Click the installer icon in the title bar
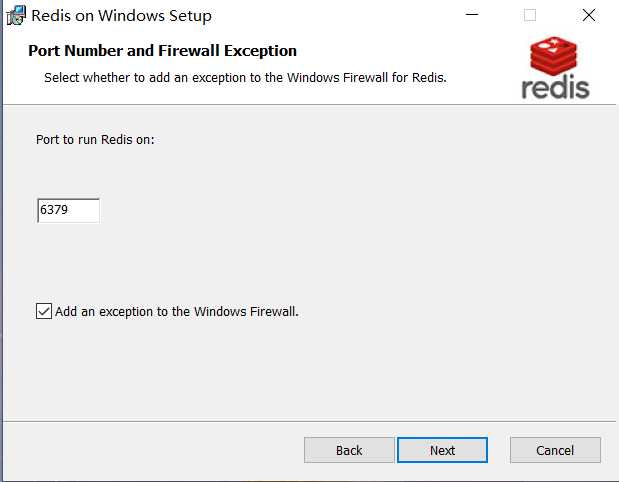Image resolution: width=619 pixels, height=482 pixels. (16, 15)
